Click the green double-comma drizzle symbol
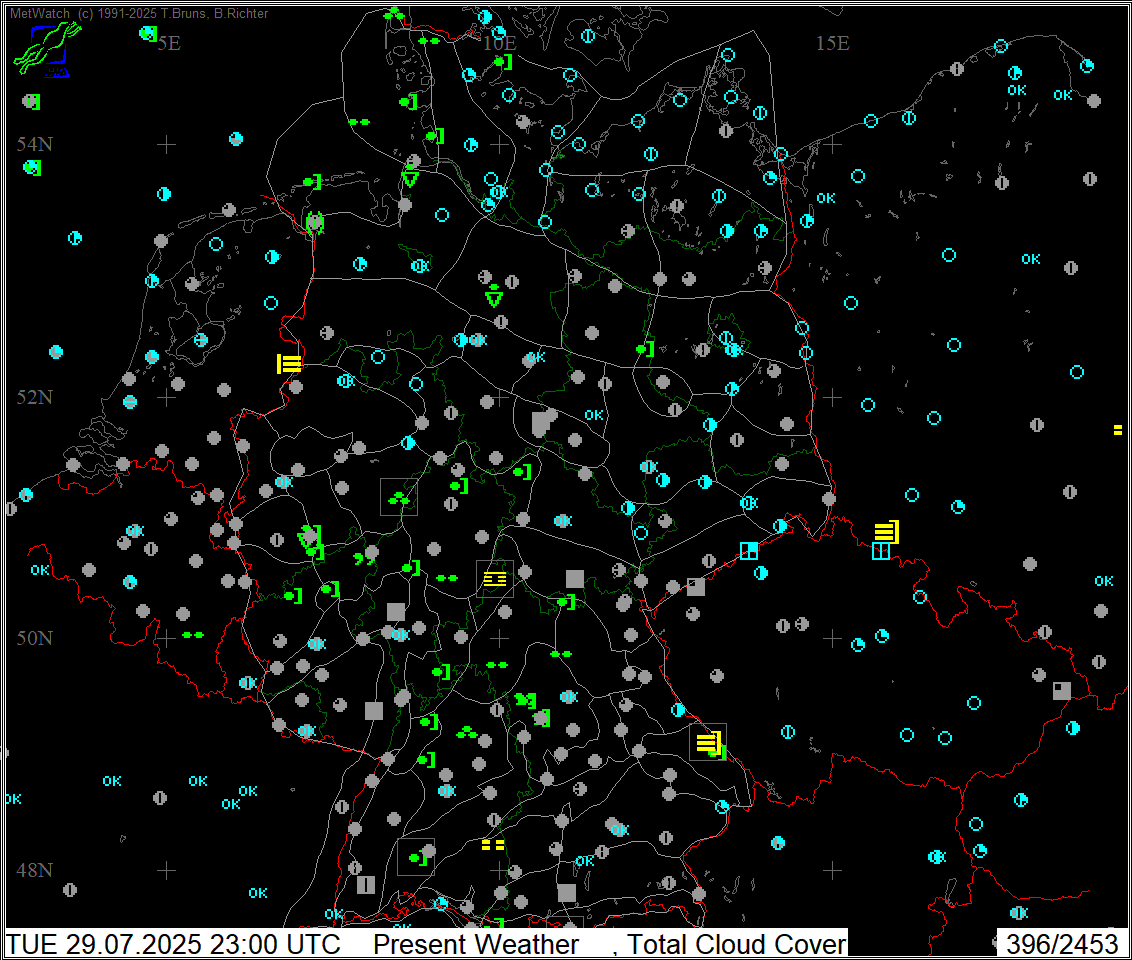The width and height of the screenshot is (1132, 960). [x=365, y=559]
